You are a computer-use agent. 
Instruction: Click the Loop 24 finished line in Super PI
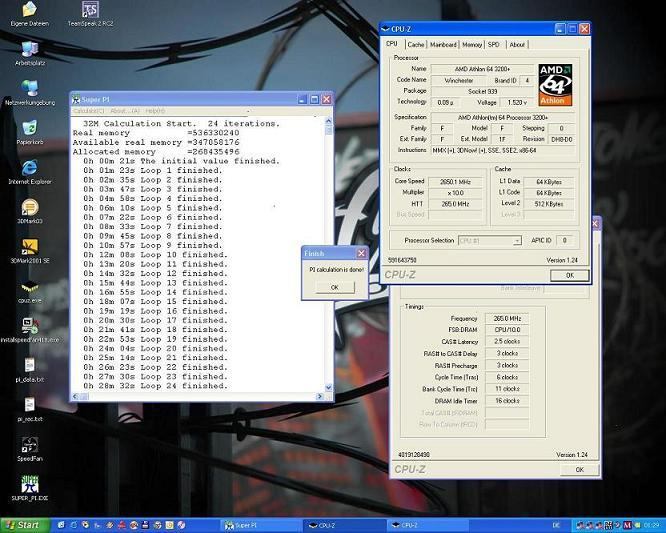point(155,386)
